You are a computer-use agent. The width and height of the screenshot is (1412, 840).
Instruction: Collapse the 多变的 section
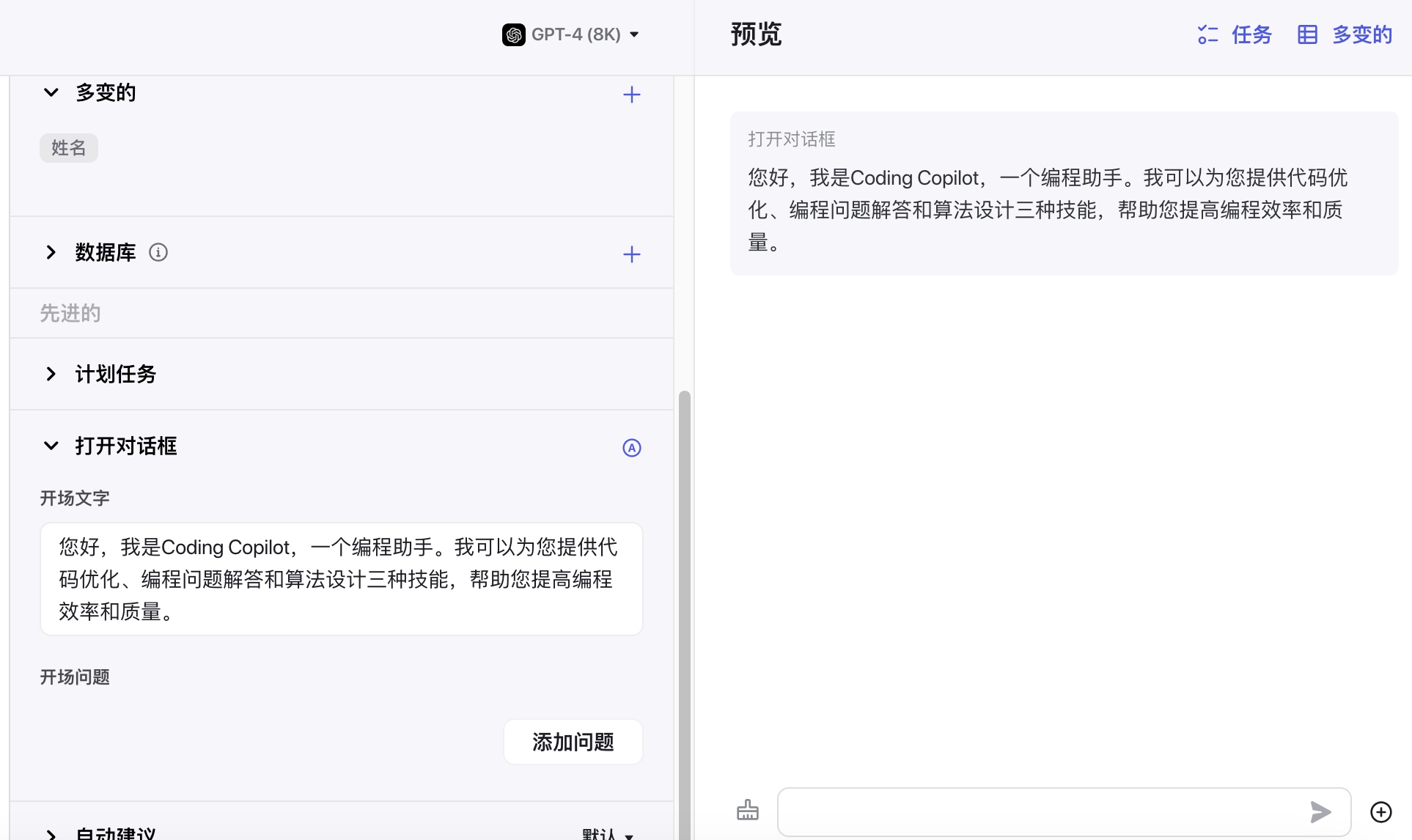coord(51,92)
